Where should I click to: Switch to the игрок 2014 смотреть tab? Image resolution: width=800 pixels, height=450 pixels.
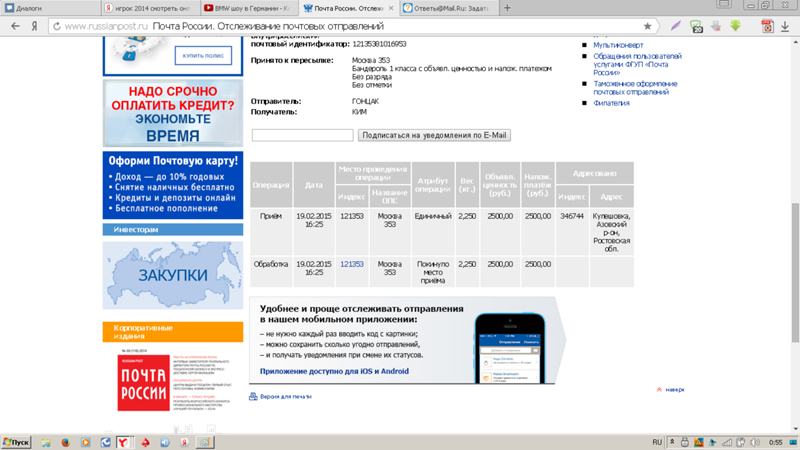[x=151, y=8]
